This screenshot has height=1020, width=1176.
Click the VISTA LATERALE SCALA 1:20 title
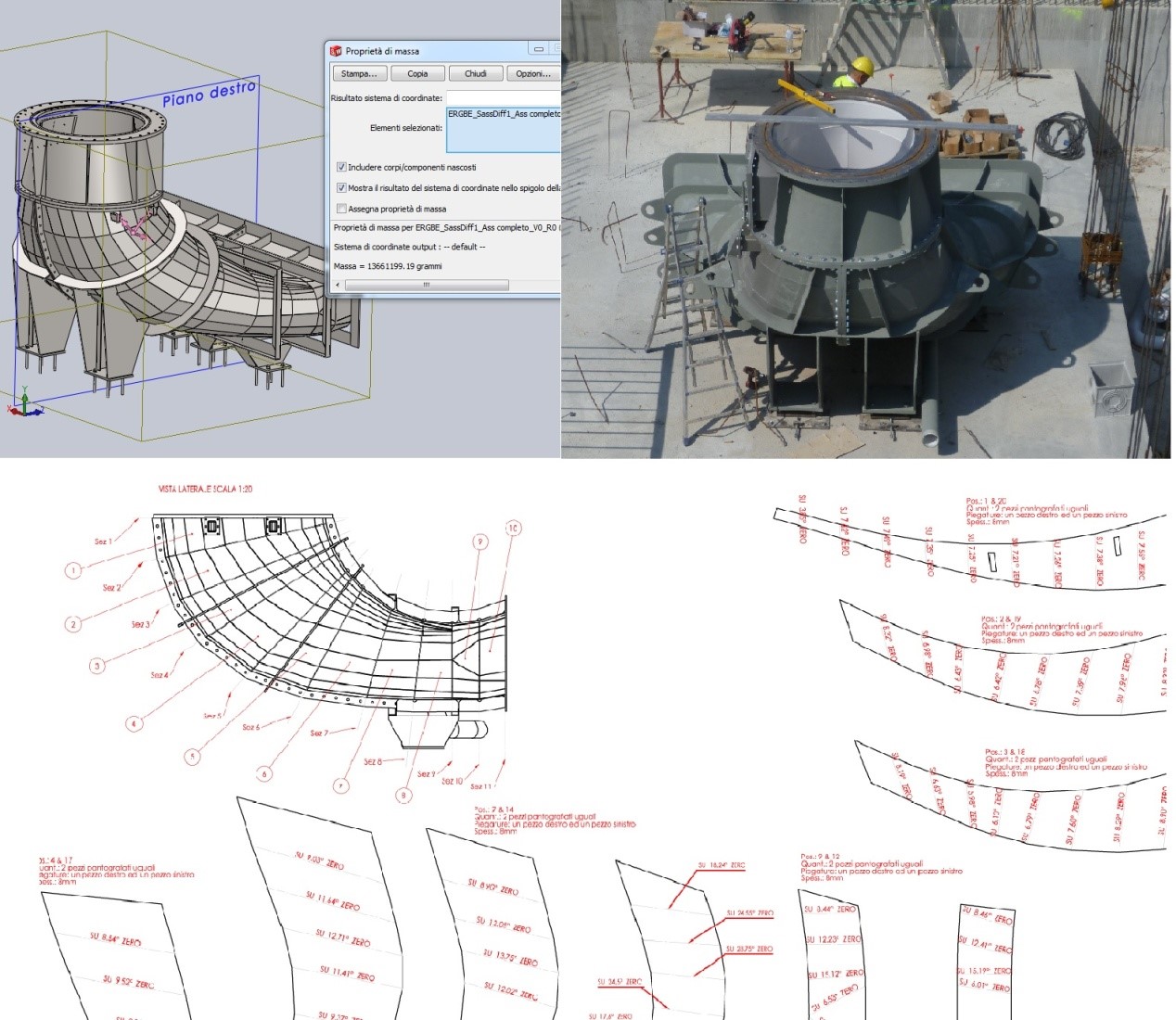(x=206, y=489)
